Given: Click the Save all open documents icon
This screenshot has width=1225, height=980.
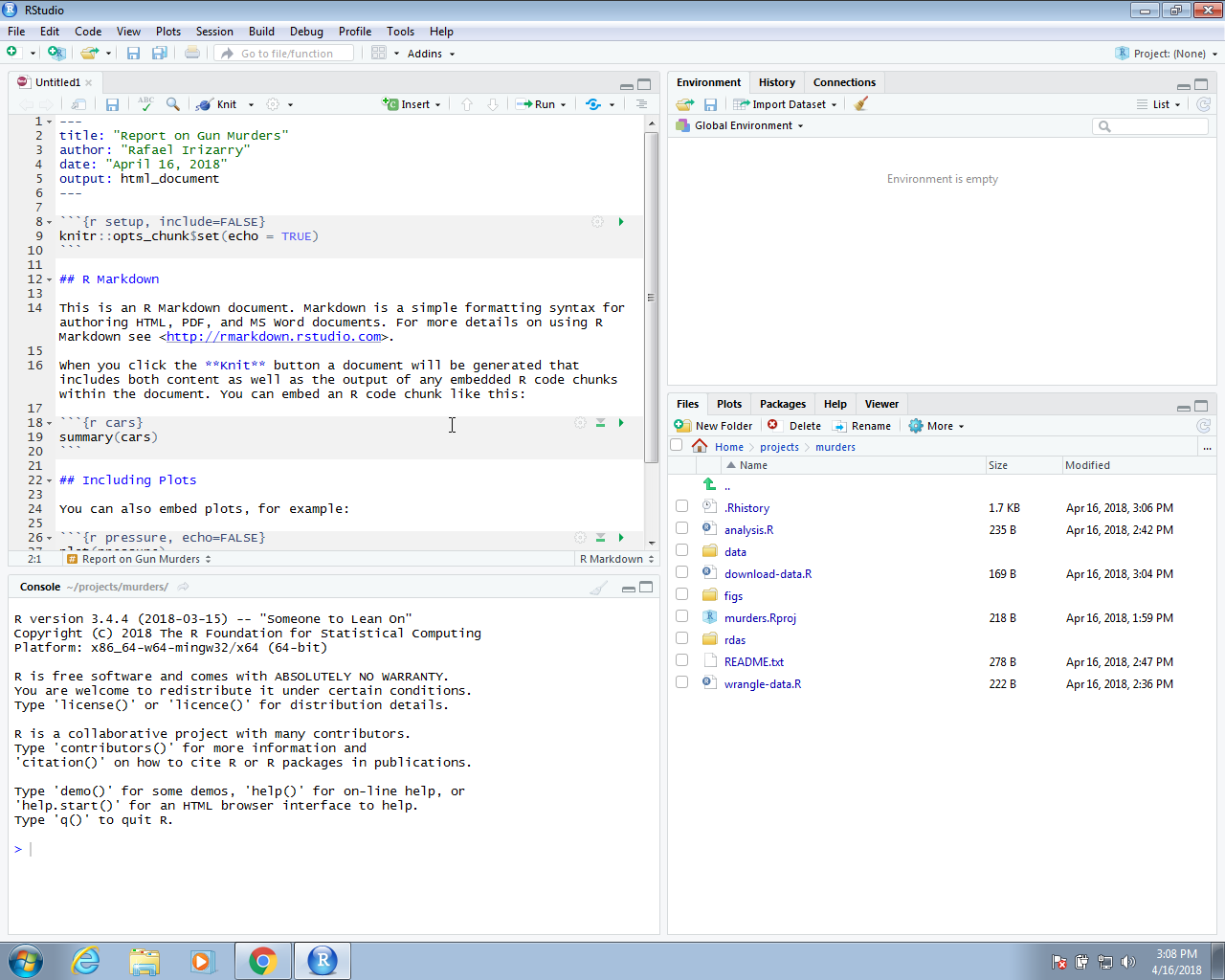Looking at the screenshot, I should [x=159, y=53].
